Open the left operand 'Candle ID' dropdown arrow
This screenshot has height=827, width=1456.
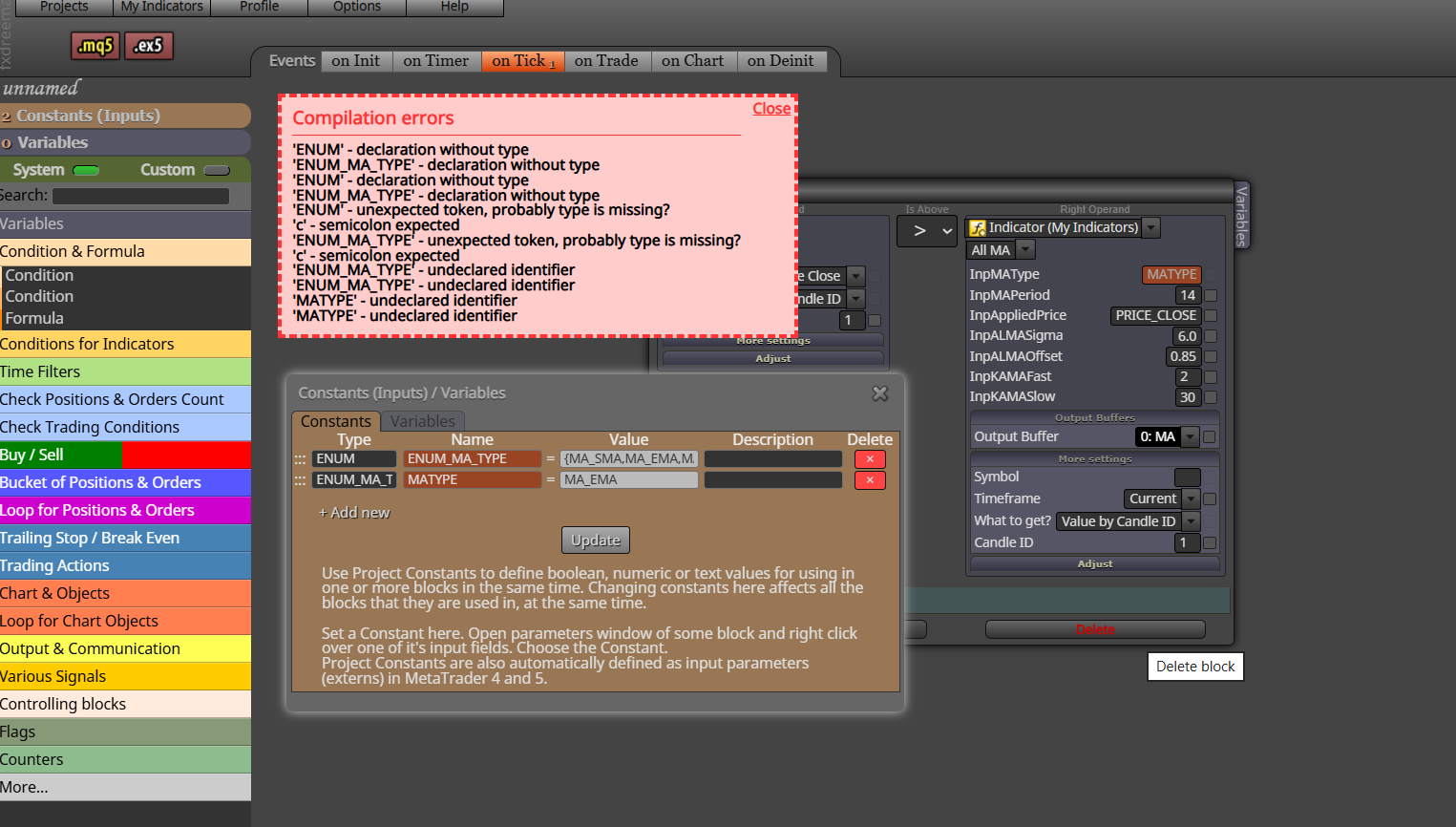pos(855,299)
